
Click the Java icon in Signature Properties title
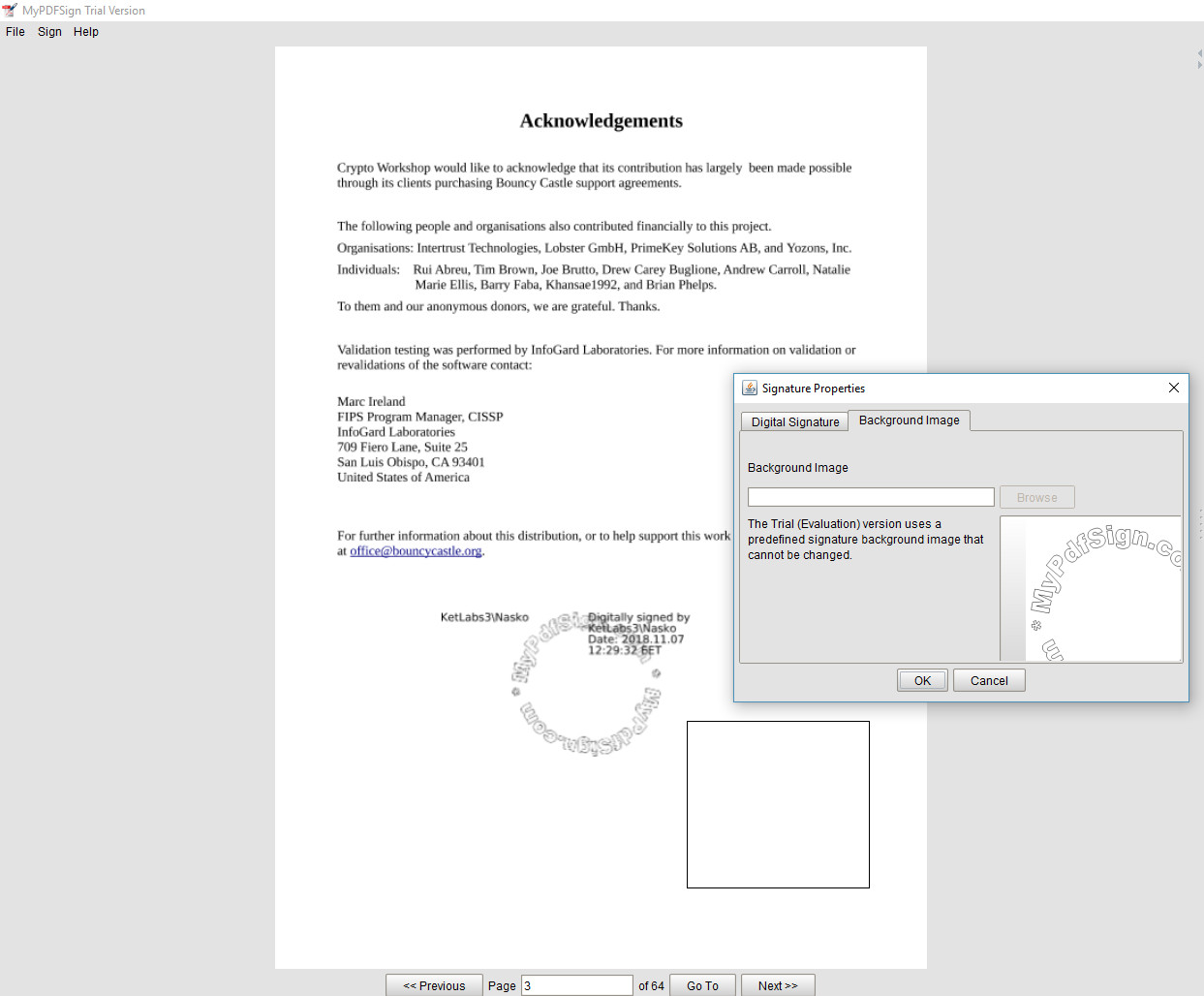point(750,388)
